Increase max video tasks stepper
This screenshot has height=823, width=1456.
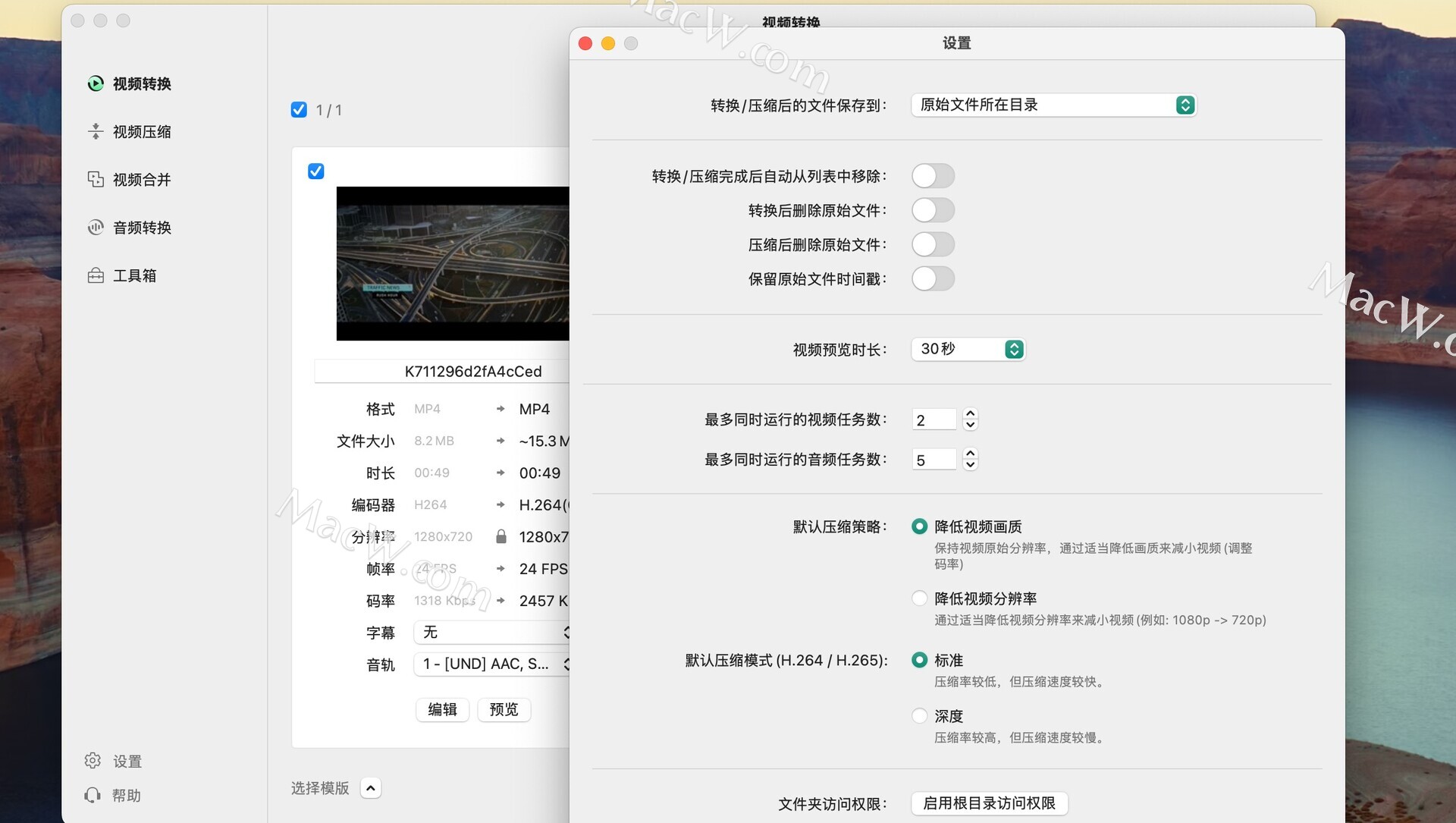pos(970,413)
